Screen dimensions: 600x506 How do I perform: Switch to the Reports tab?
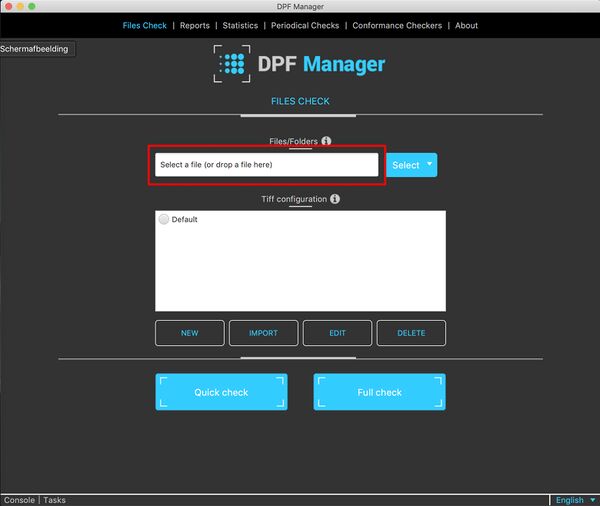coord(195,25)
